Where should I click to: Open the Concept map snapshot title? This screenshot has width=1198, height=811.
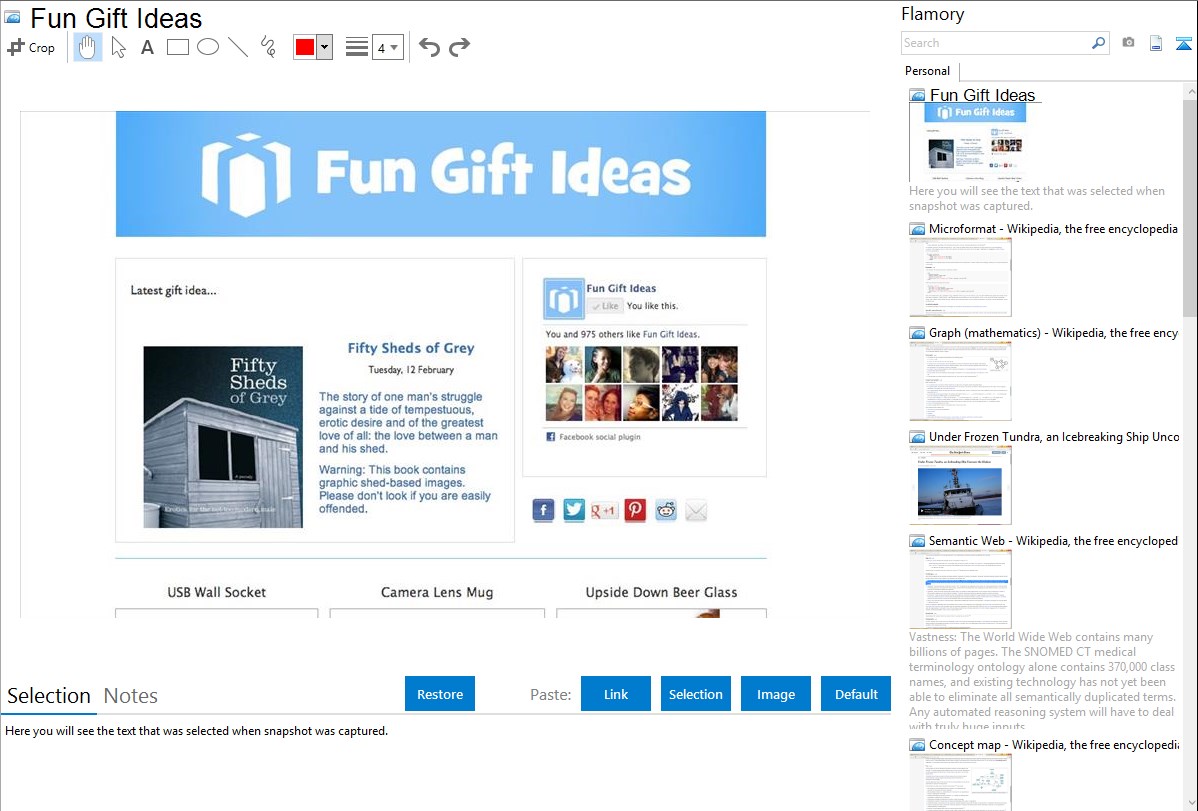click(x=1053, y=745)
